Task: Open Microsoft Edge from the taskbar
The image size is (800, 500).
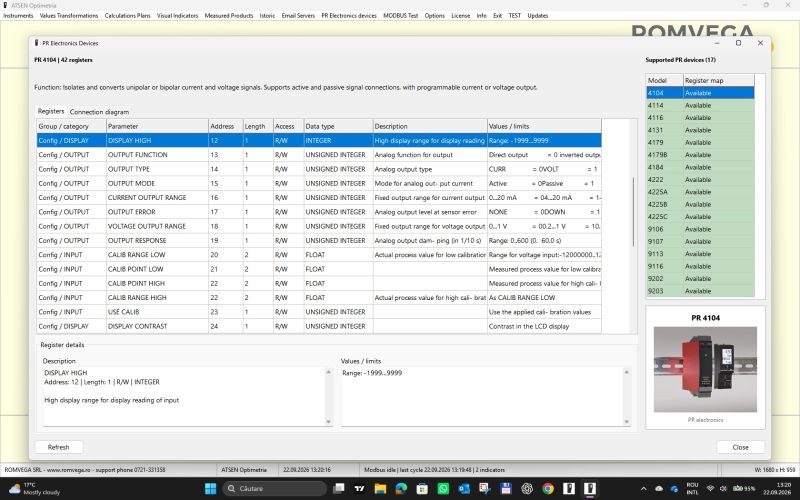Action: click(x=401, y=489)
